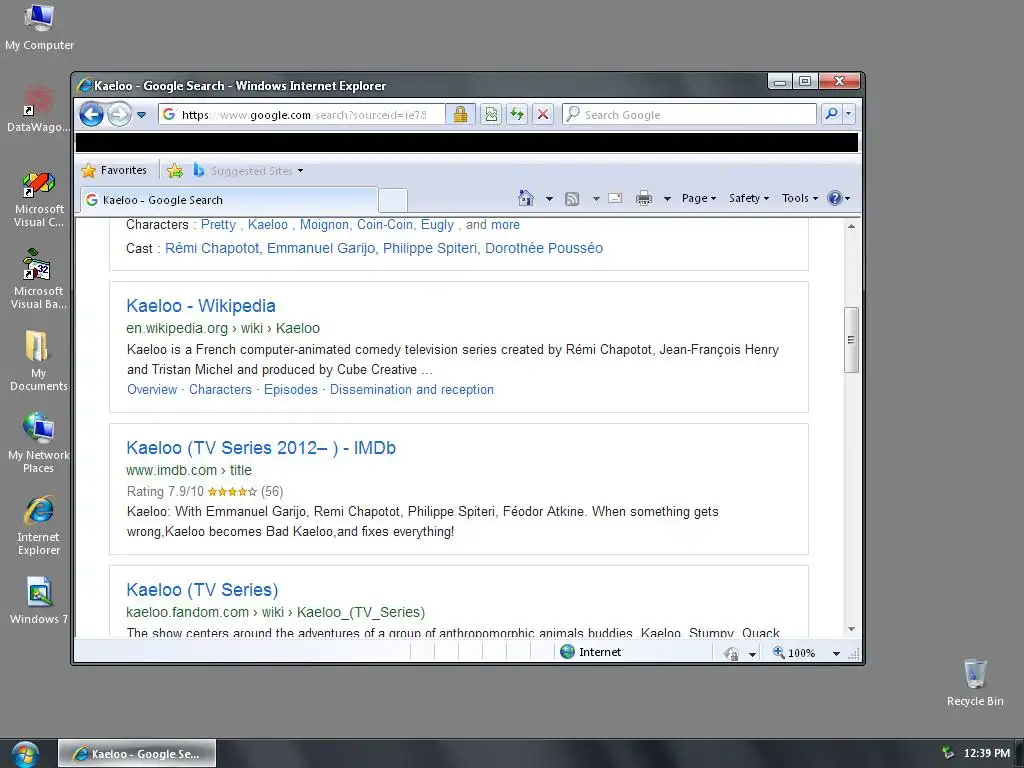The image size is (1024, 768).
Task: Click the Internet zone status indicator
Action: 591,652
